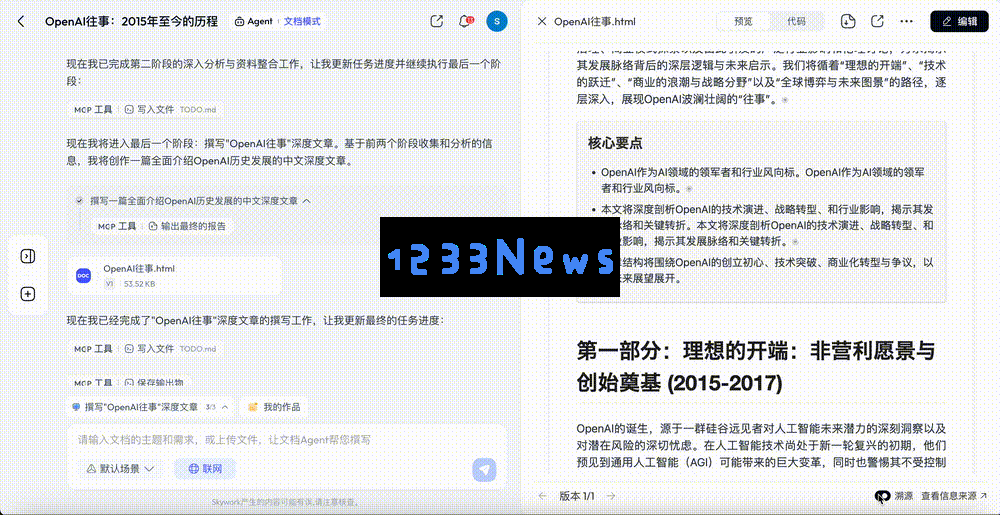Click the chat share icon beside the bell
Viewport: 1000px width, 515px height.
[437, 21]
